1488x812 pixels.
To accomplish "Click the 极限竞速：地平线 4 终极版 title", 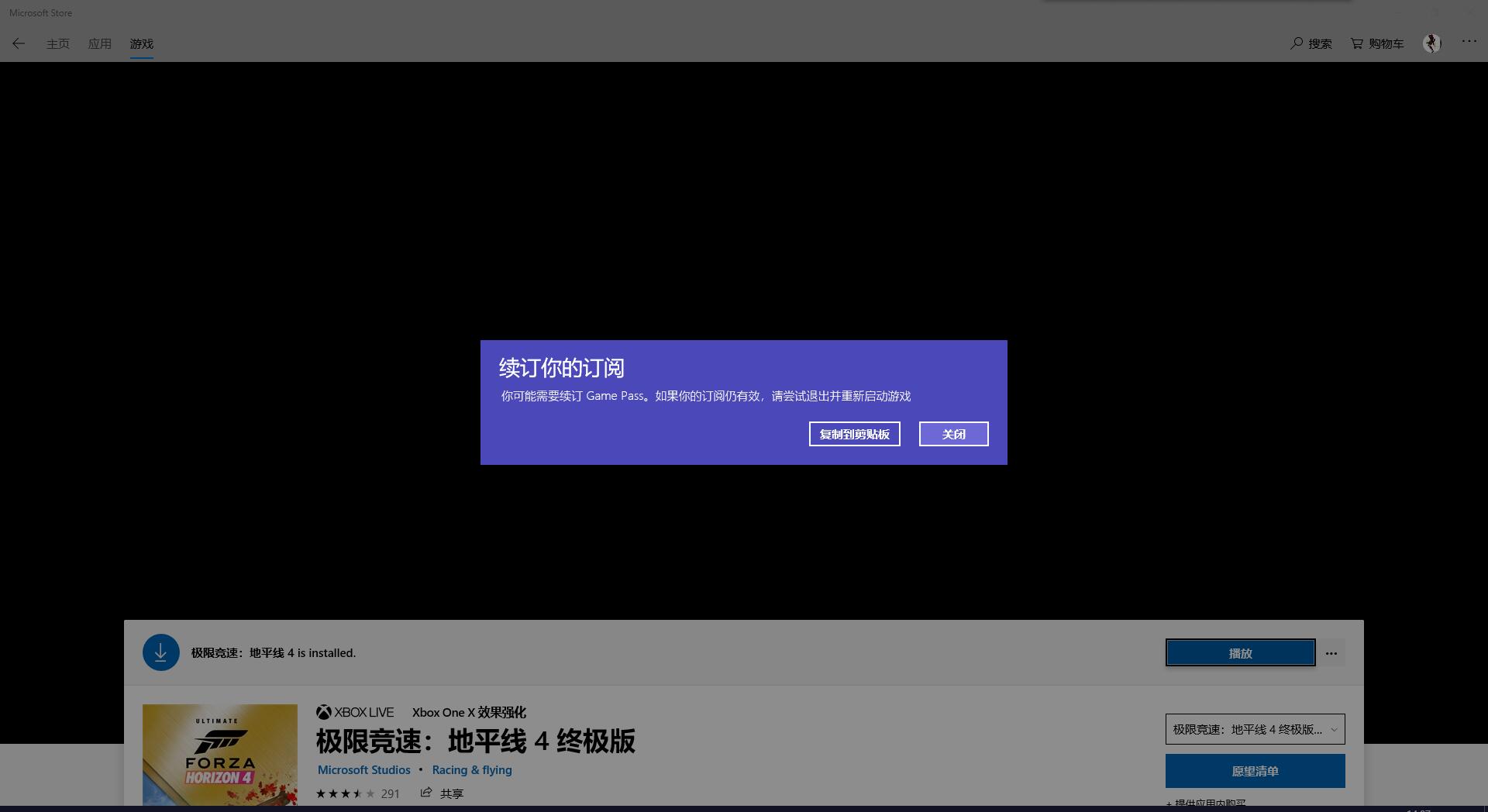I will (x=476, y=741).
